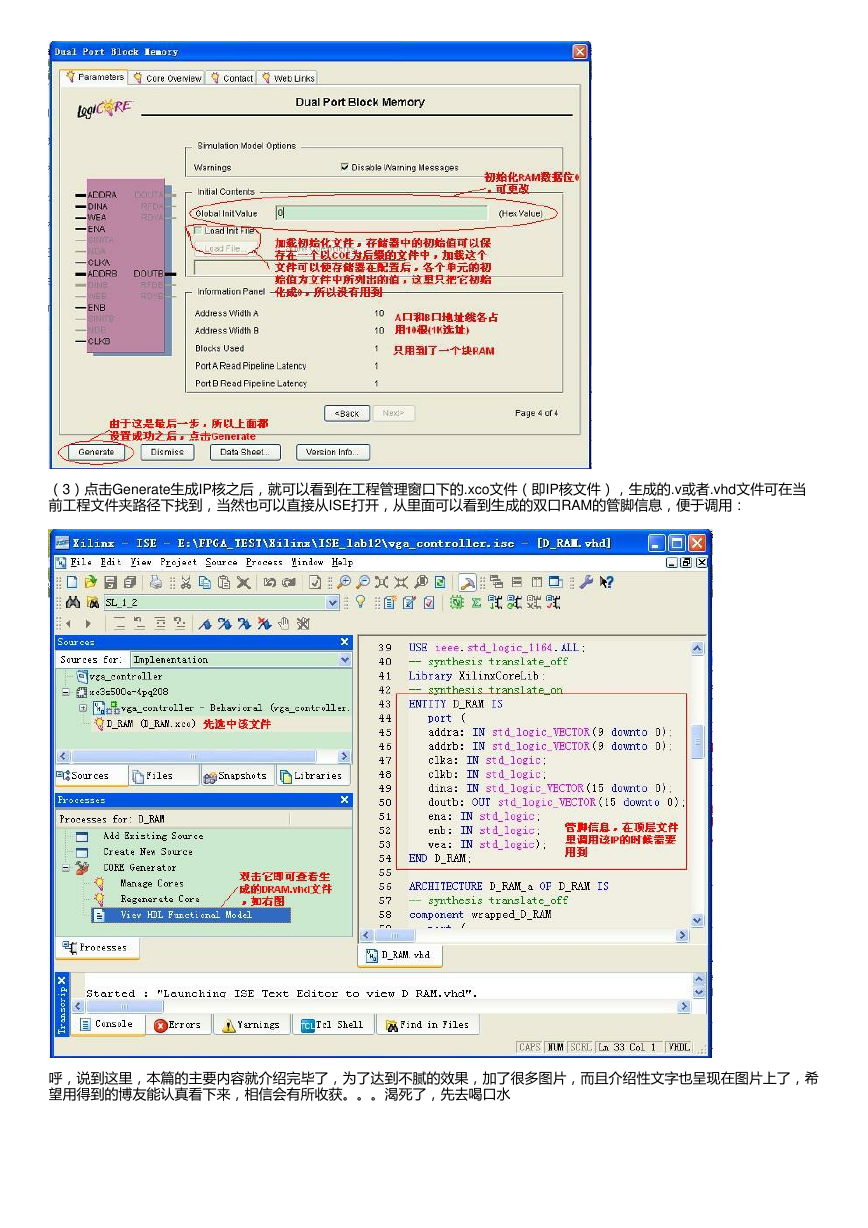This screenshot has height=1228, width=868.
Task: Click the sigma icon in second toolbar
Action: 476,602
